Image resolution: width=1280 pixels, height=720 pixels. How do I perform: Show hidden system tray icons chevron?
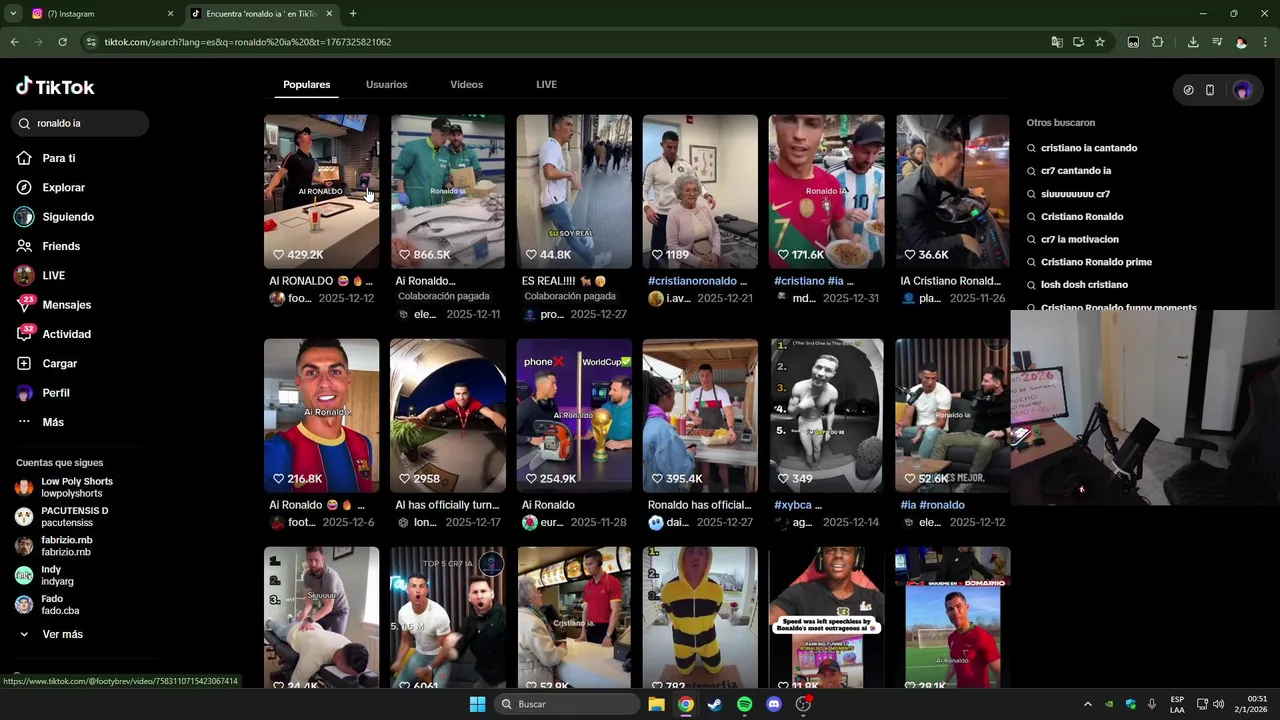pyautogui.click(x=1088, y=704)
